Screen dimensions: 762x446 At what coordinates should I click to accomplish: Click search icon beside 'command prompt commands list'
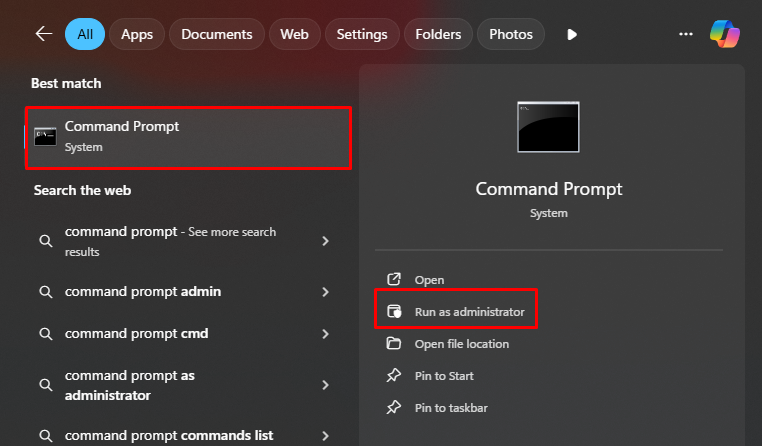[x=46, y=436]
